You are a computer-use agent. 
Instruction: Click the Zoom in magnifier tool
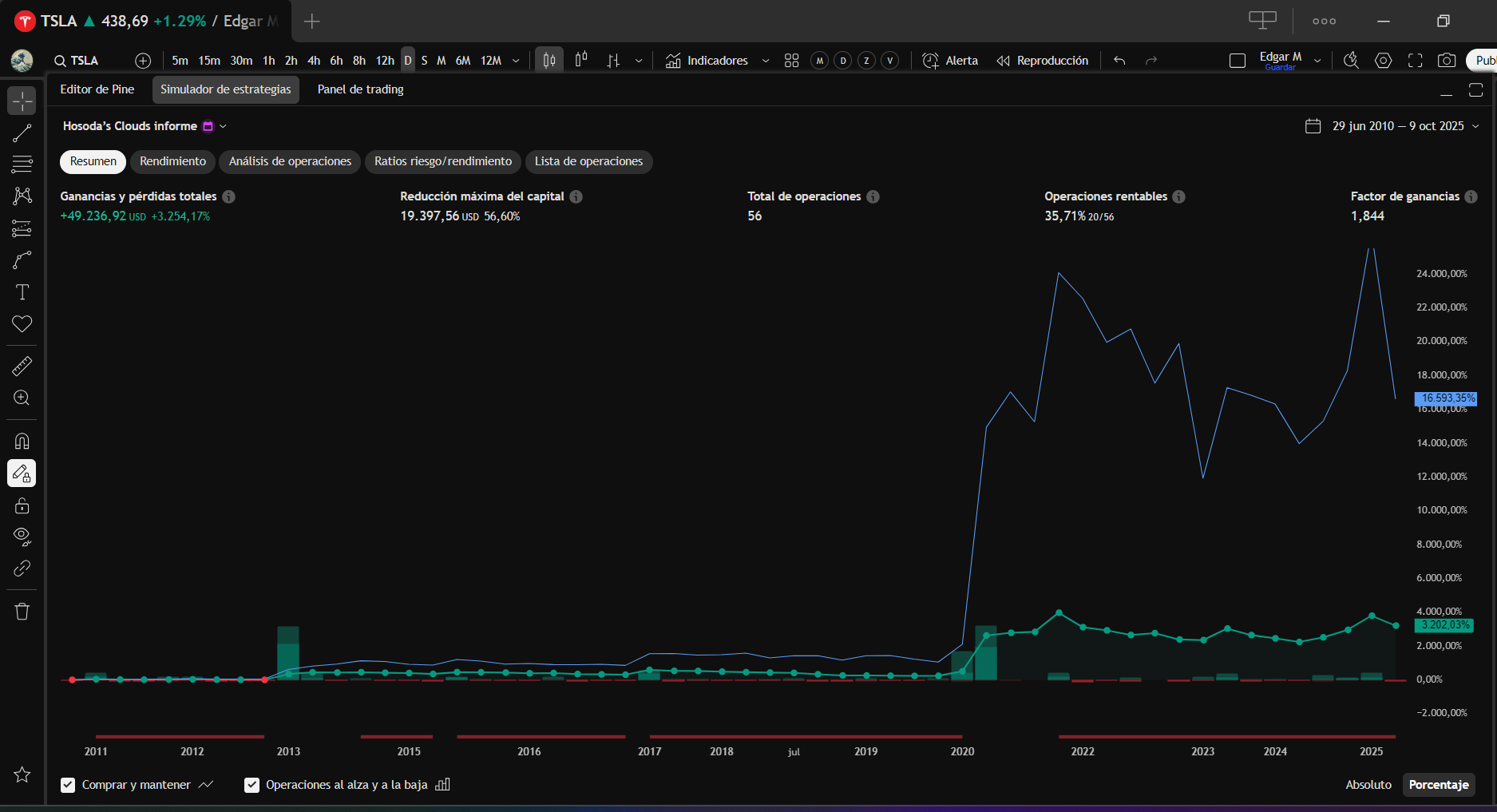22,398
